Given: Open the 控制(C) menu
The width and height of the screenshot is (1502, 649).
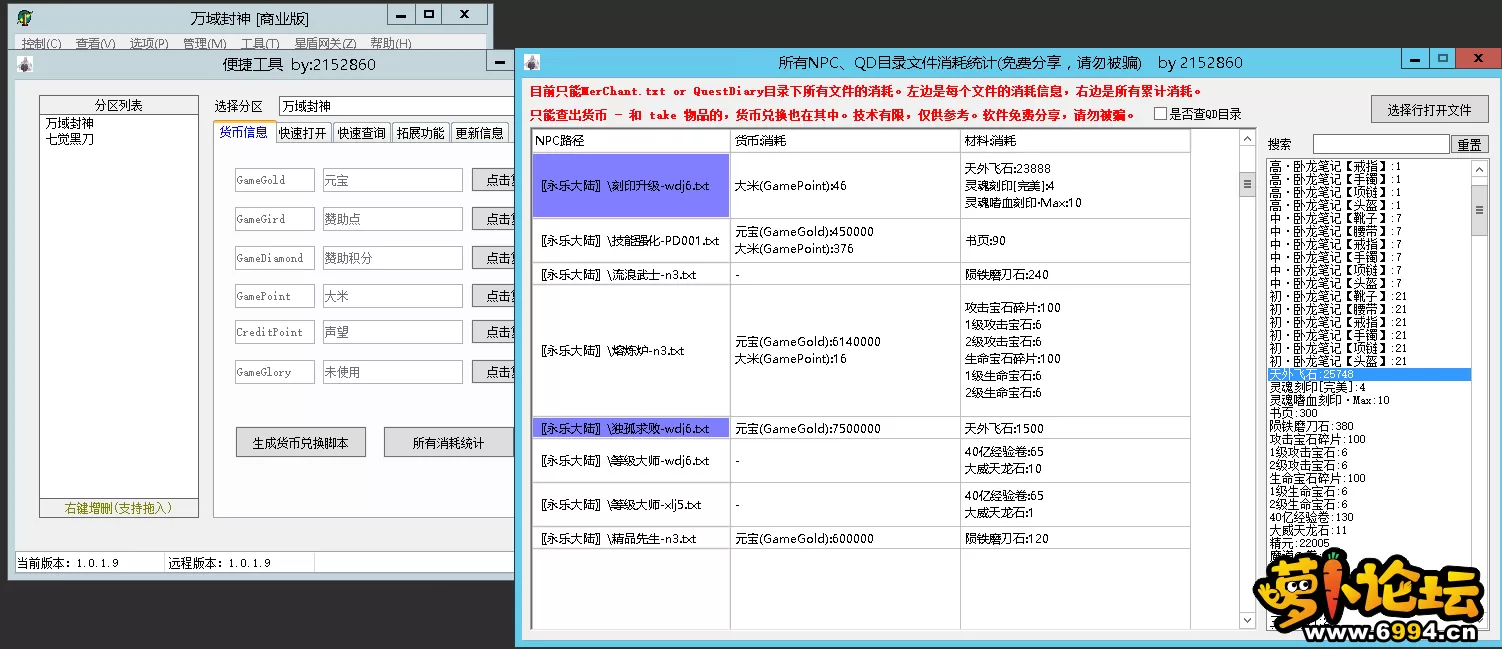Looking at the screenshot, I should pos(41,44).
